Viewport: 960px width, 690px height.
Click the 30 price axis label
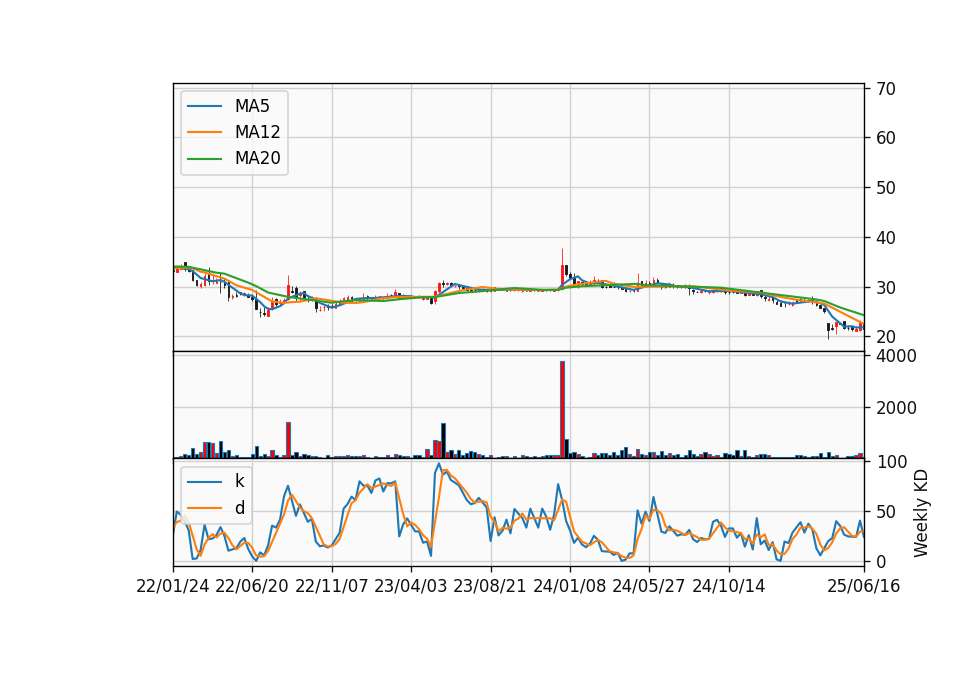click(x=886, y=287)
